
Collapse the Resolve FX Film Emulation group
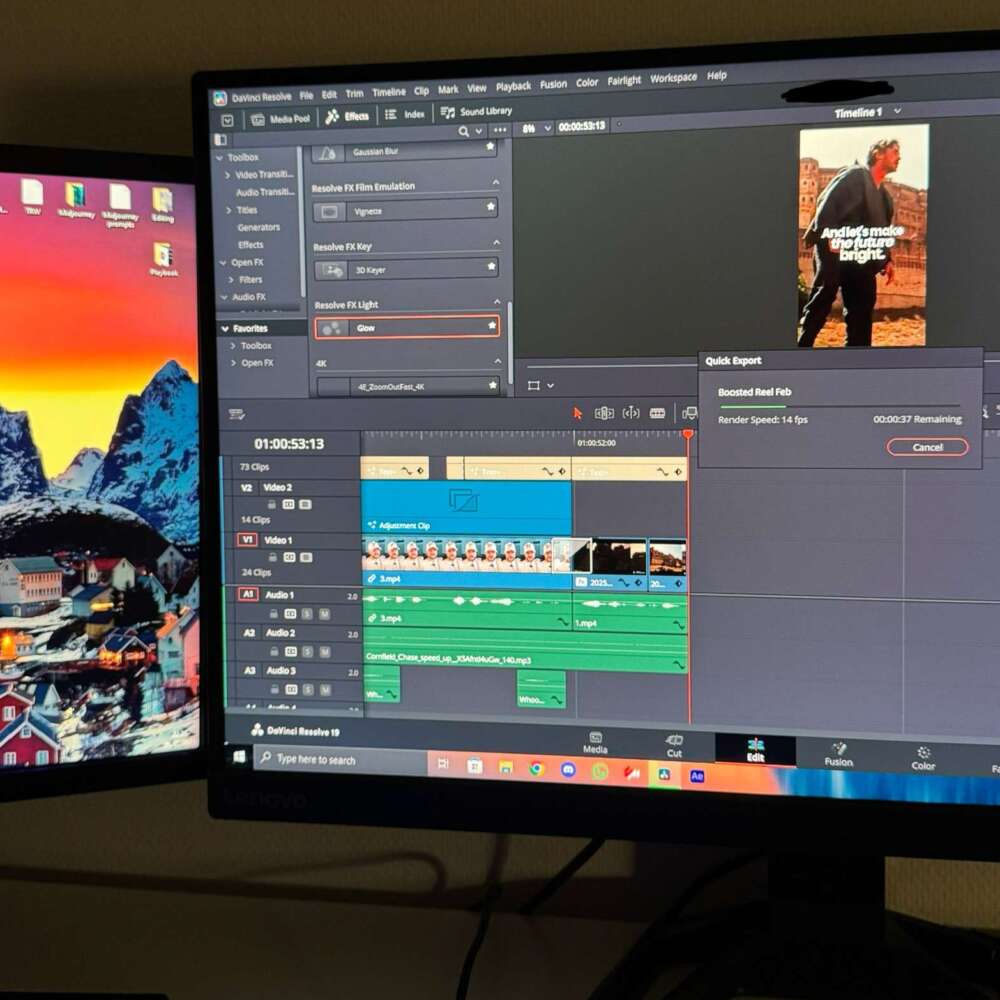tap(496, 182)
